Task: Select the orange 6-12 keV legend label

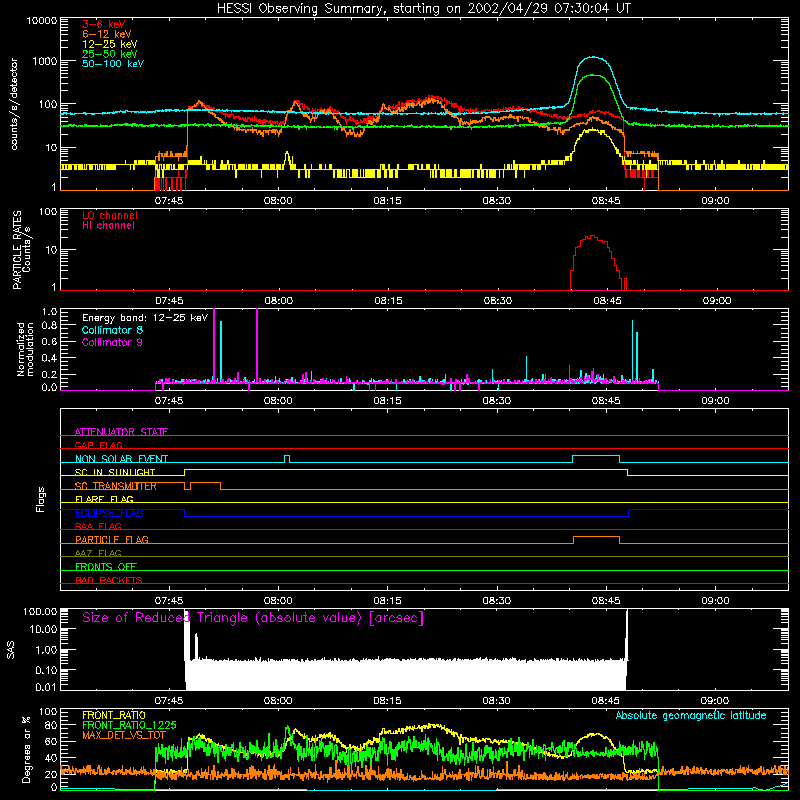Action: point(106,34)
